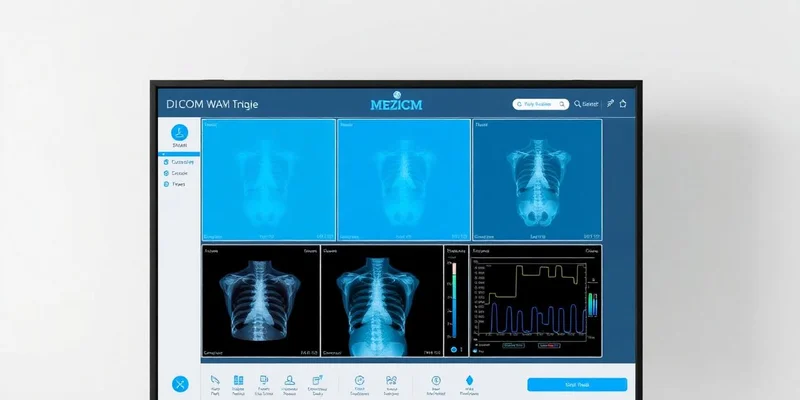Image resolution: width=800 pixels, height=400 pixels.
Task: Click the round blue indicator below the vertical gauge
Action: click(x=454, y=350)
